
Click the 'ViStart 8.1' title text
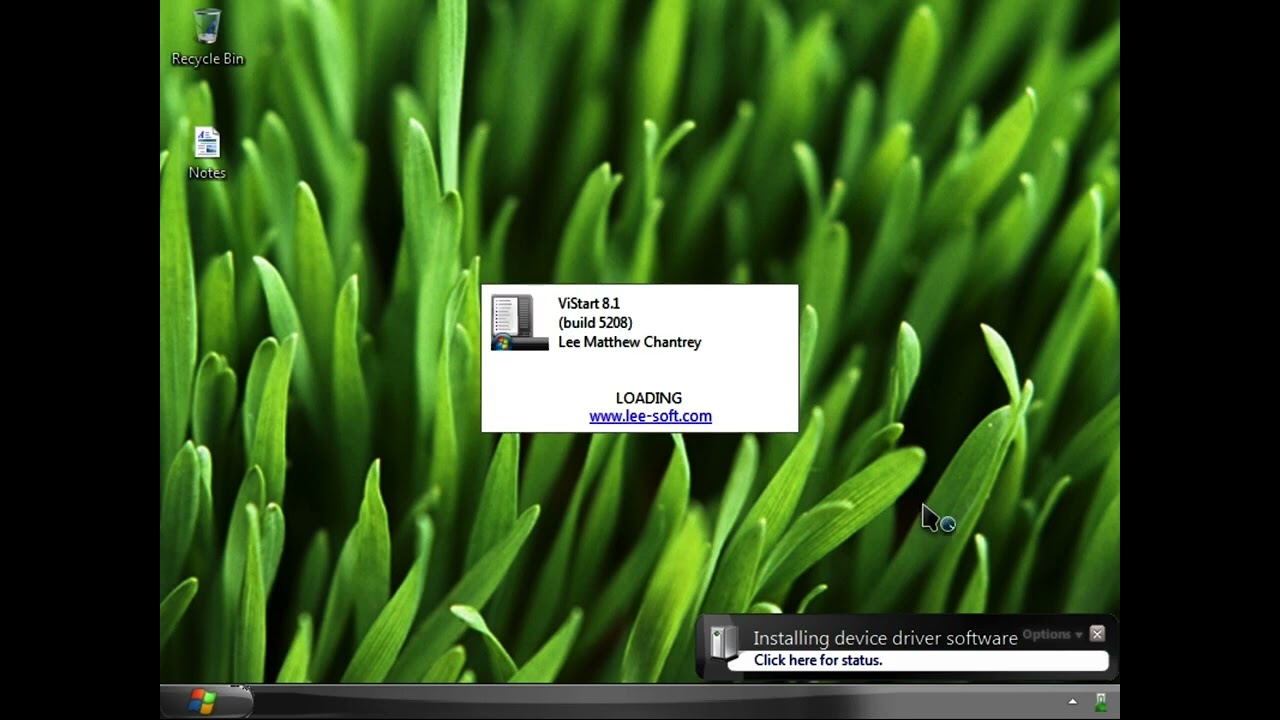(589, 303)
